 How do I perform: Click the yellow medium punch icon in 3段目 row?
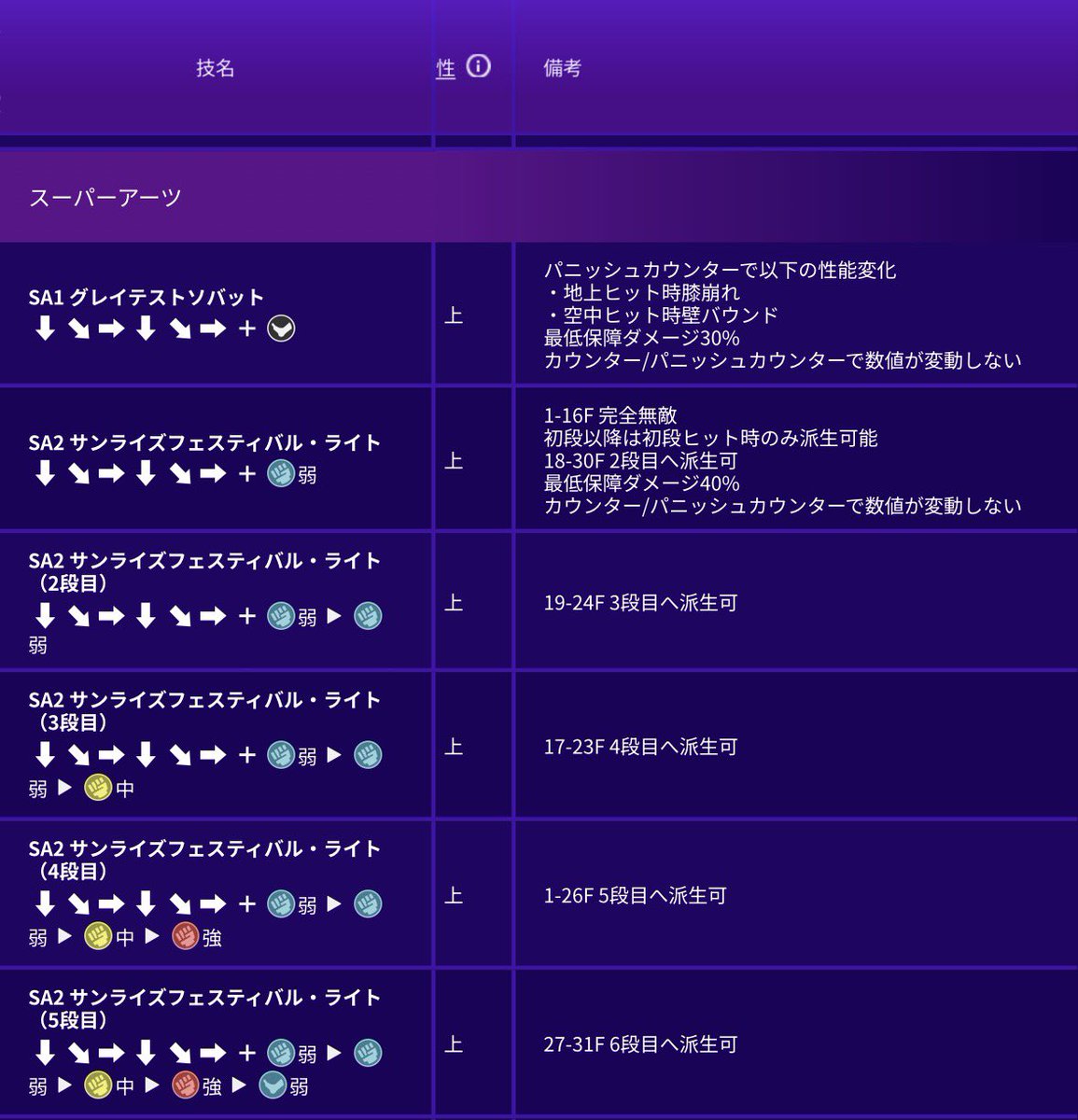98,788
